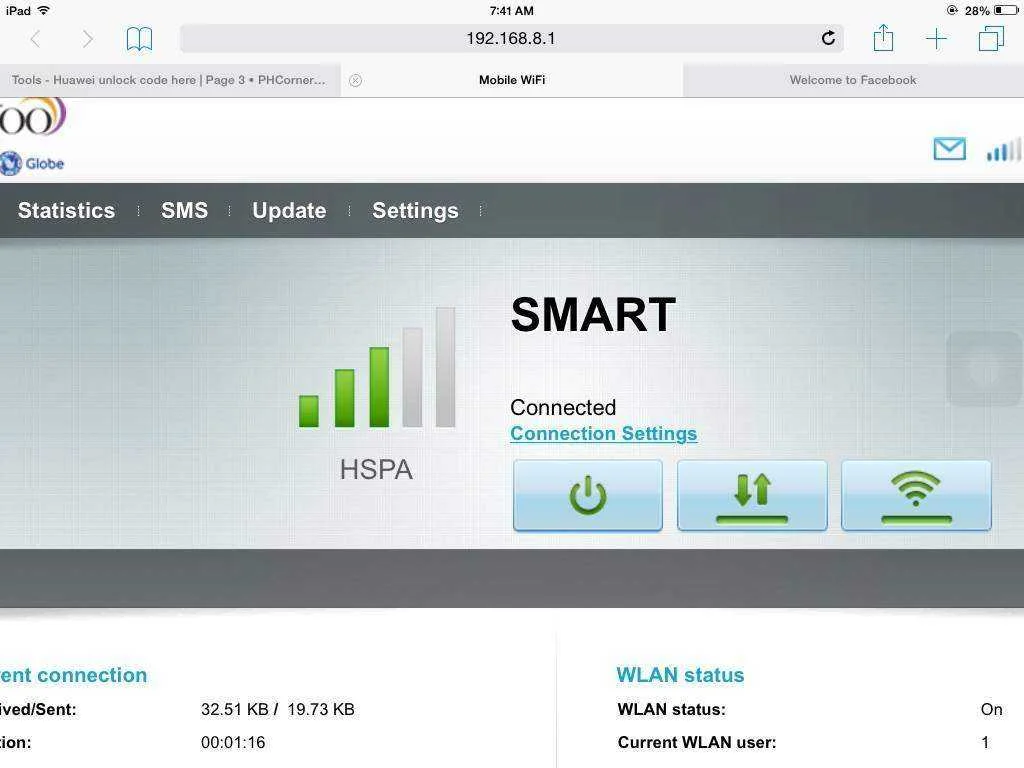Image resolution: width=1024 pixels, height=768 pixels.
Task: Switch to the PHCorner Huawei unlock tab
Action: pos(170,80)
